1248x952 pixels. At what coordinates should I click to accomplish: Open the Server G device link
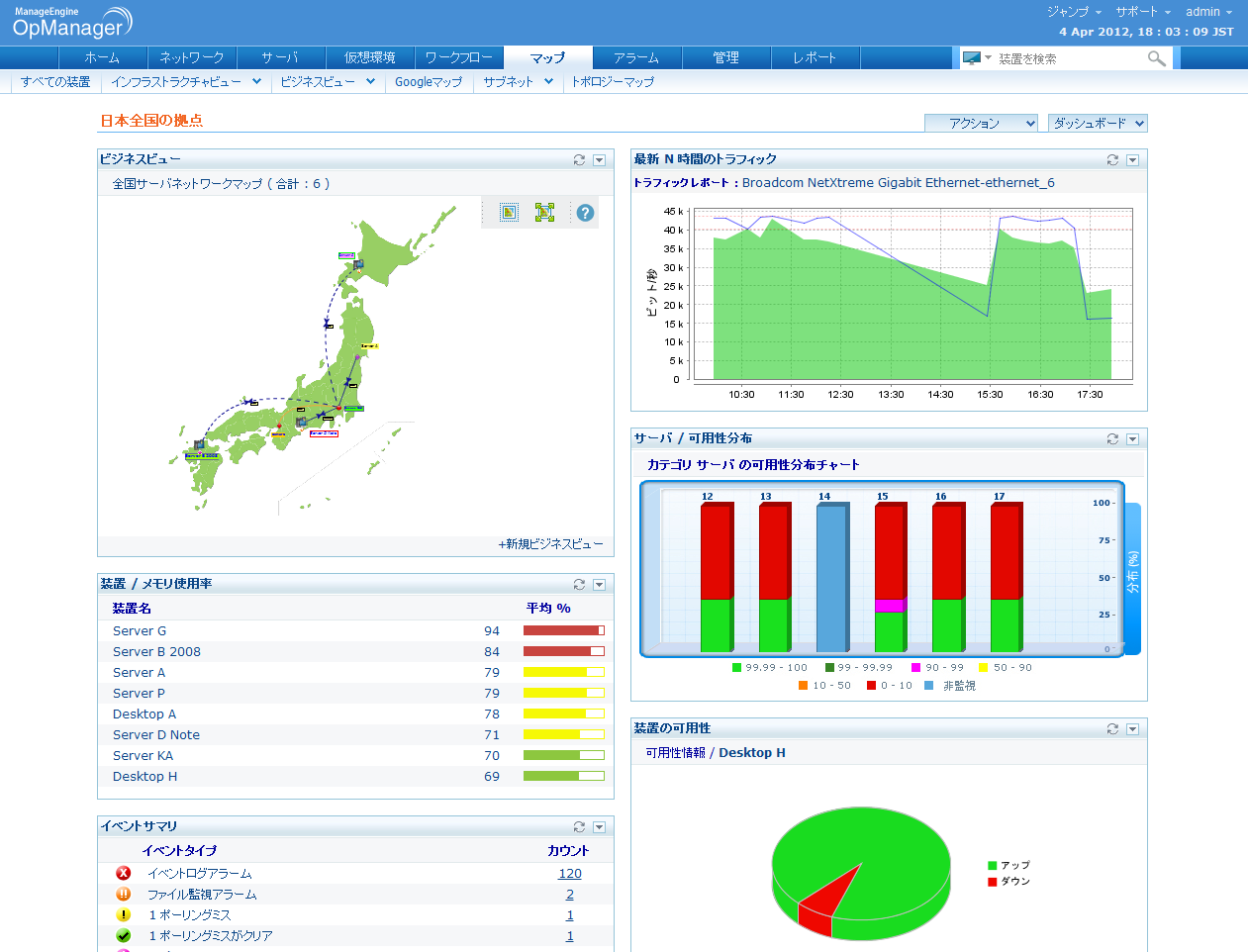140,630
